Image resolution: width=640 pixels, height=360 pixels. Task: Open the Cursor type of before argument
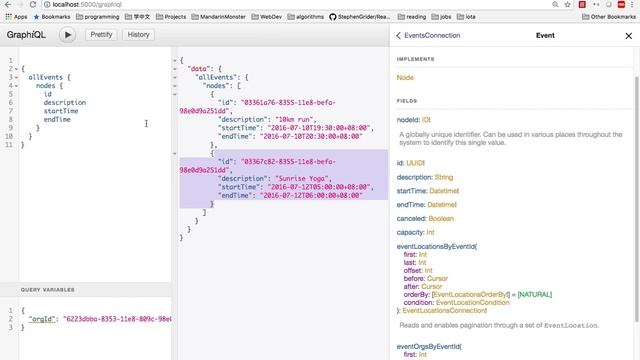click(437, 279)
